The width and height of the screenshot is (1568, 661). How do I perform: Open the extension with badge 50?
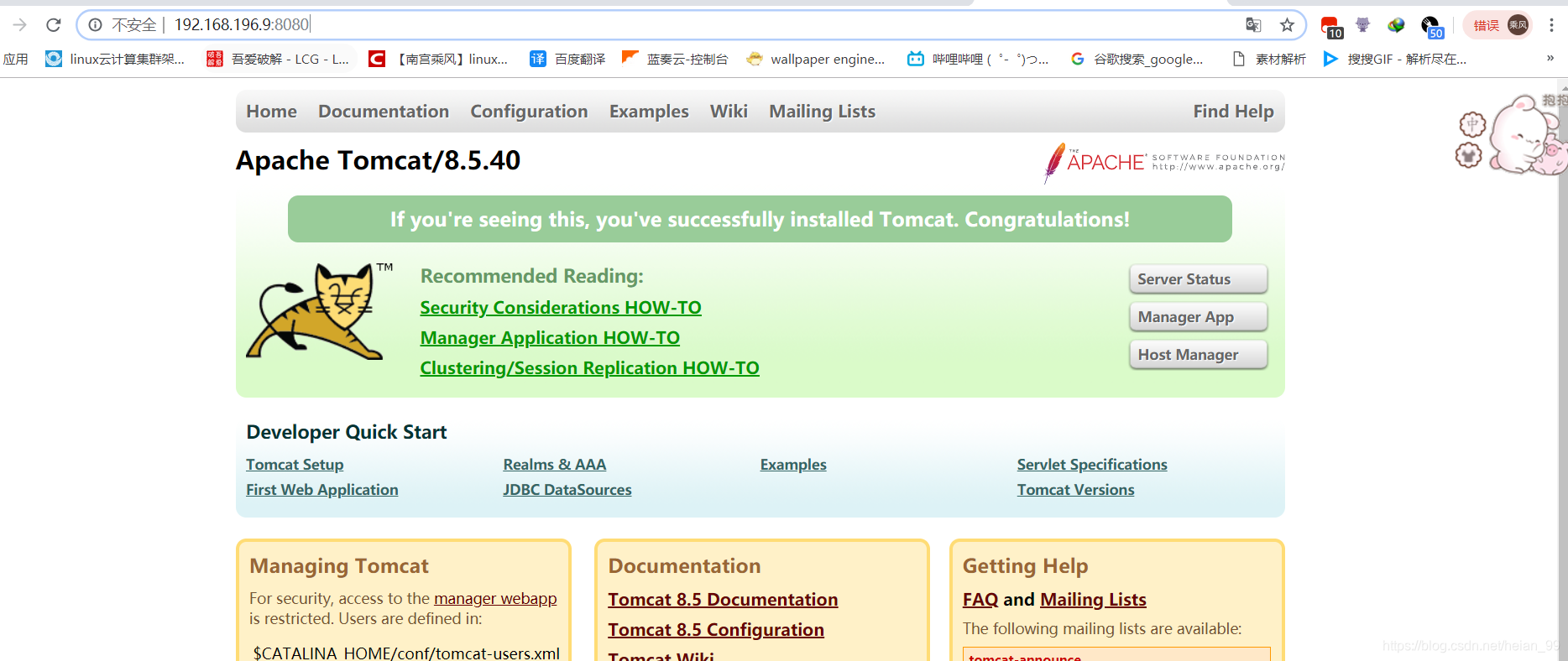[1432, 27]
